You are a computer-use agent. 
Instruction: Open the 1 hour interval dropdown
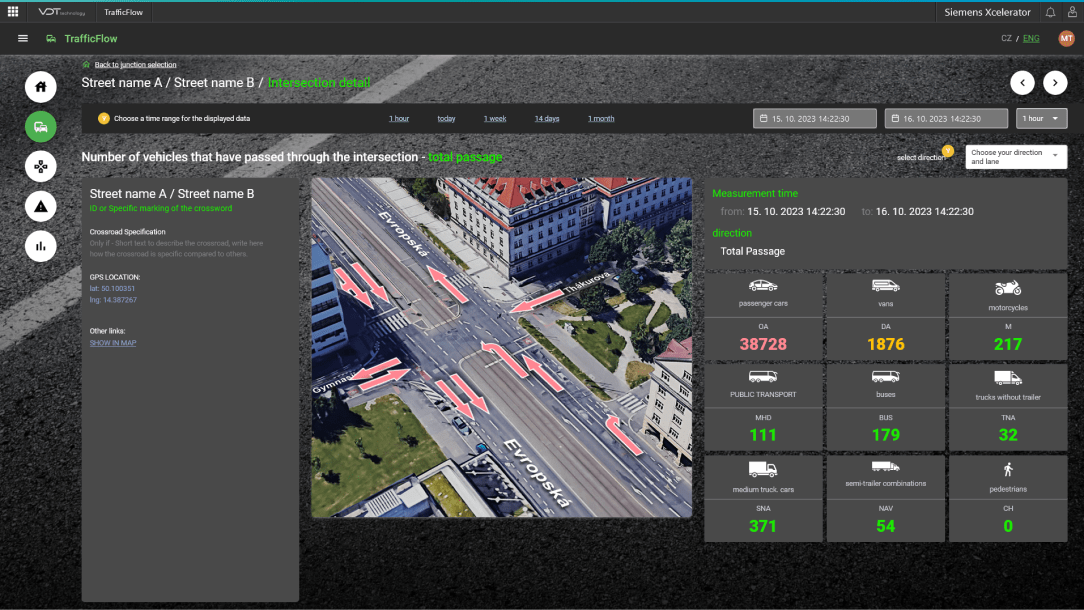click(x=1041, y=118)
